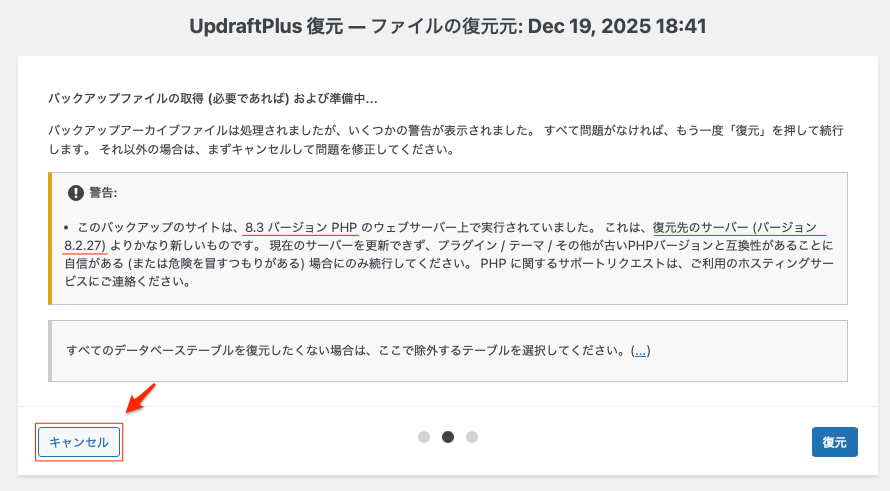Click the third progress step dot
The width and height of the screenshot is (890, 491).
pos(472,437)
